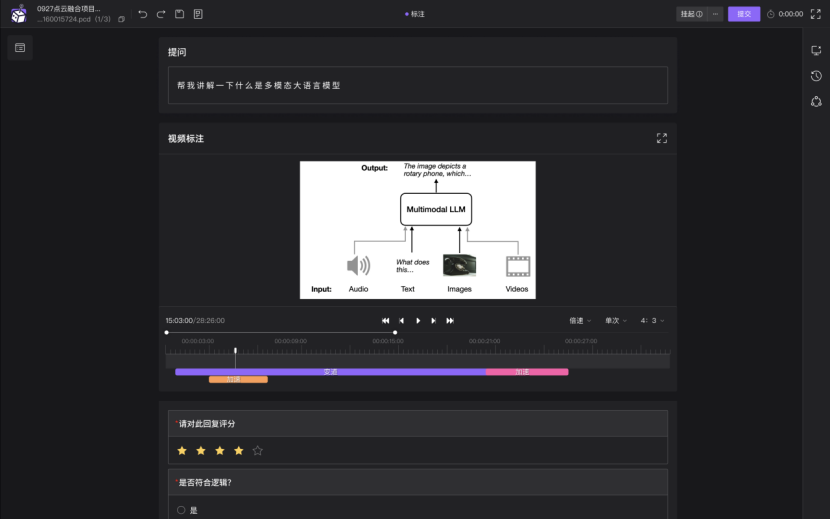Step back one frame
830x519 pixels.
click(402, 320)
